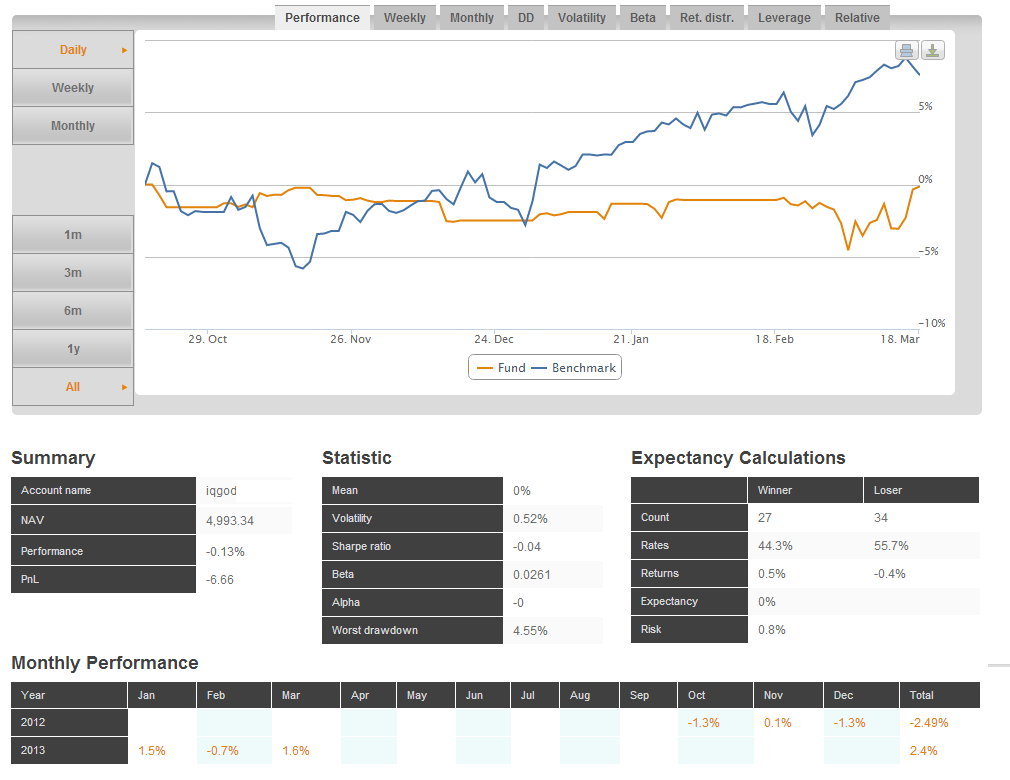Click Worst drawdown value 4.55%

[x=530, y=631]
